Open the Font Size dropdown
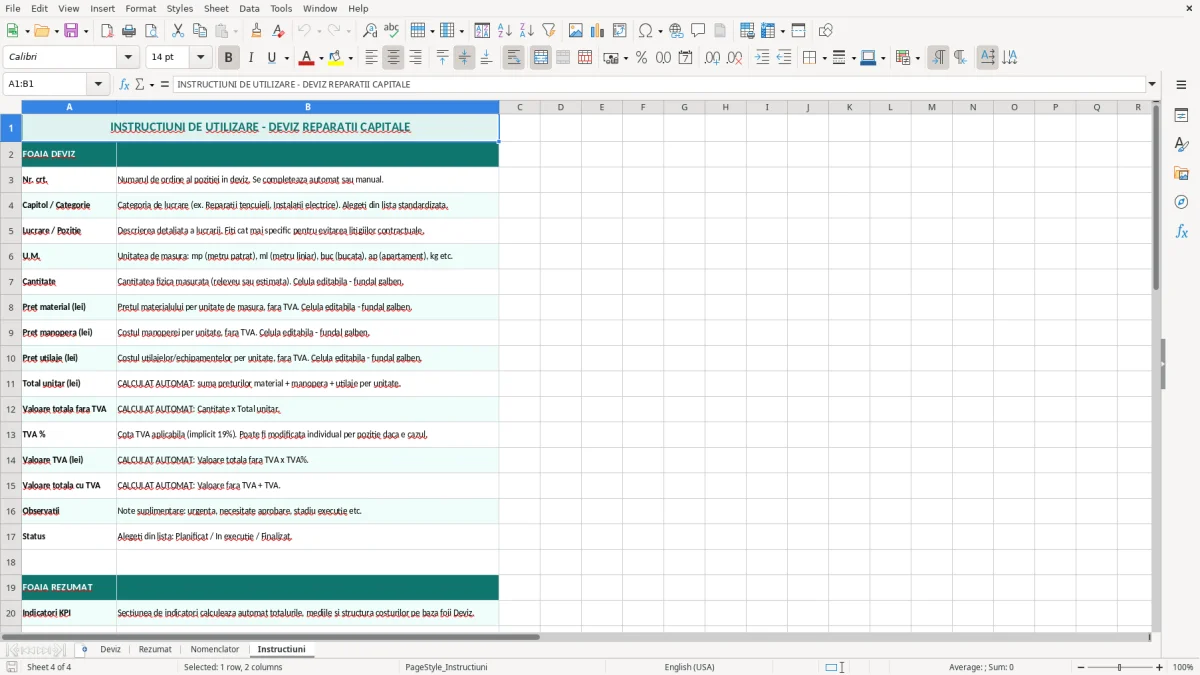Image resolution: width=1200 pixels, height=675 pixels. [x=201, y=57]
